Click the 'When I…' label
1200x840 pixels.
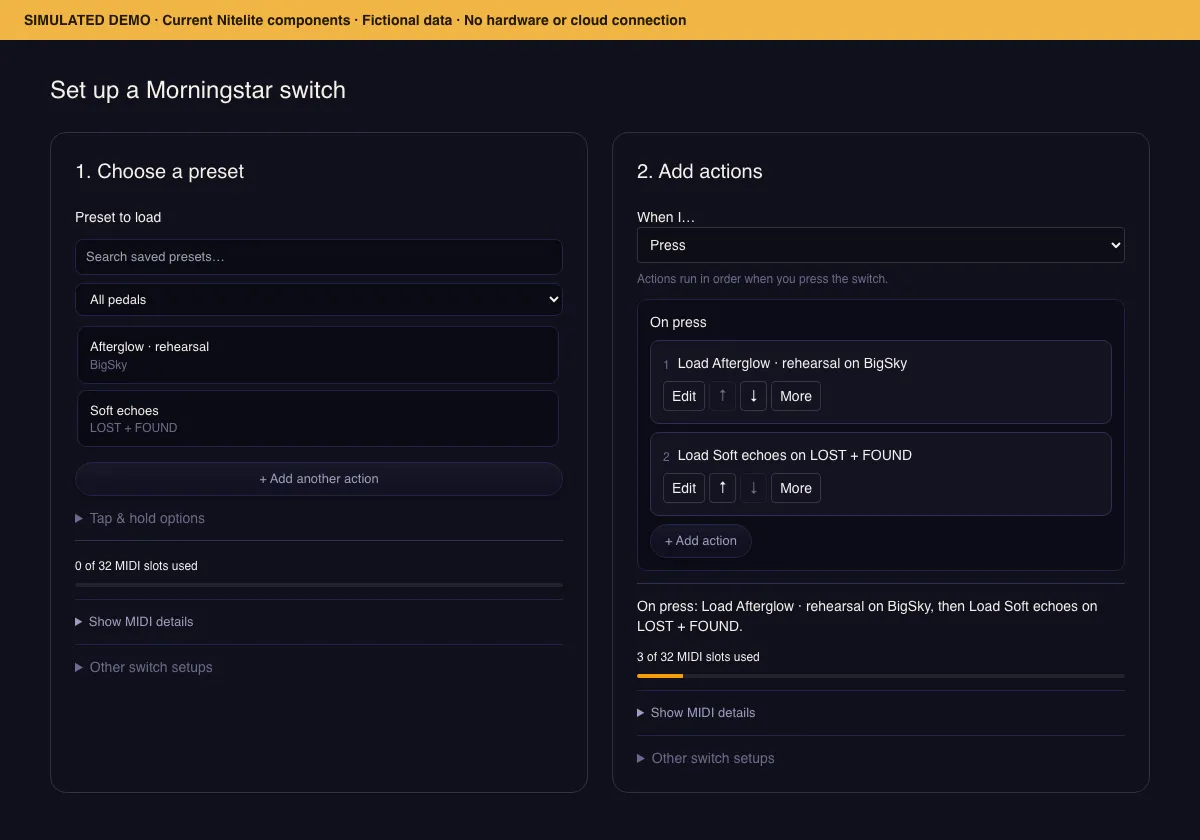pyautogui.click(x=666, y=217)
